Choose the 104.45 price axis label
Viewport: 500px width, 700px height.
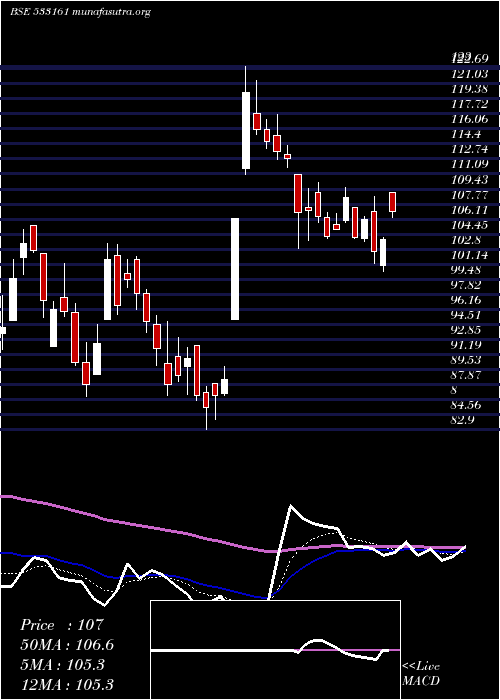pos(470,225)
